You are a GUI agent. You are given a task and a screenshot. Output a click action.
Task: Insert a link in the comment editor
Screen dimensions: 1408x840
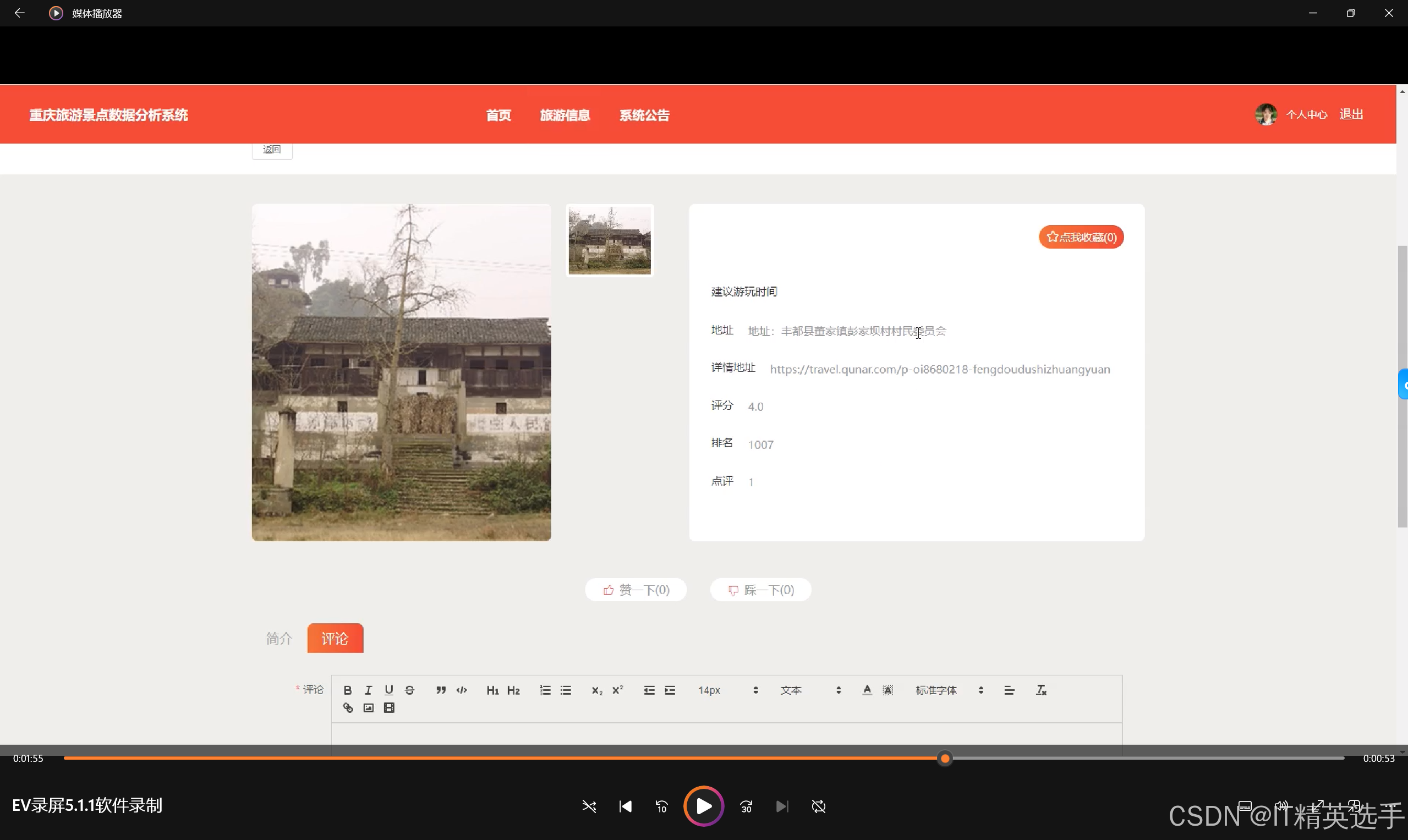click(348, 708)
